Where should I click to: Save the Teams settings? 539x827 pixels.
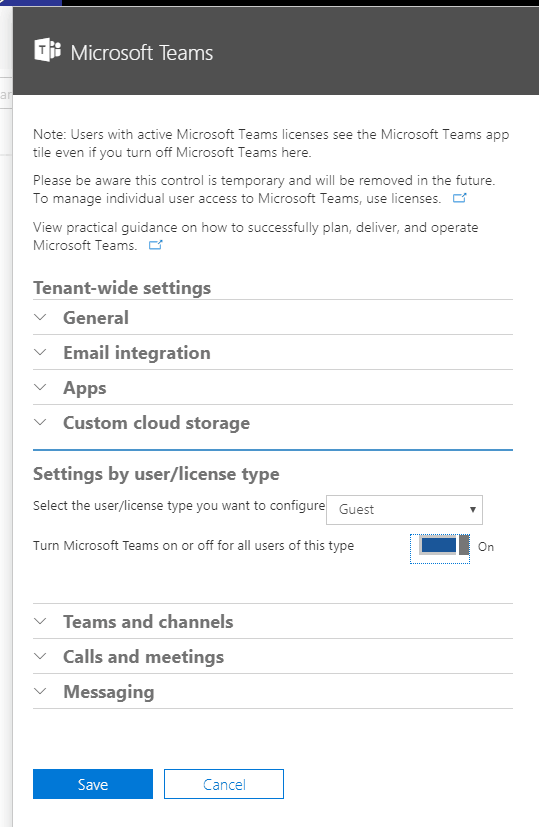click(x=93, y=784)
